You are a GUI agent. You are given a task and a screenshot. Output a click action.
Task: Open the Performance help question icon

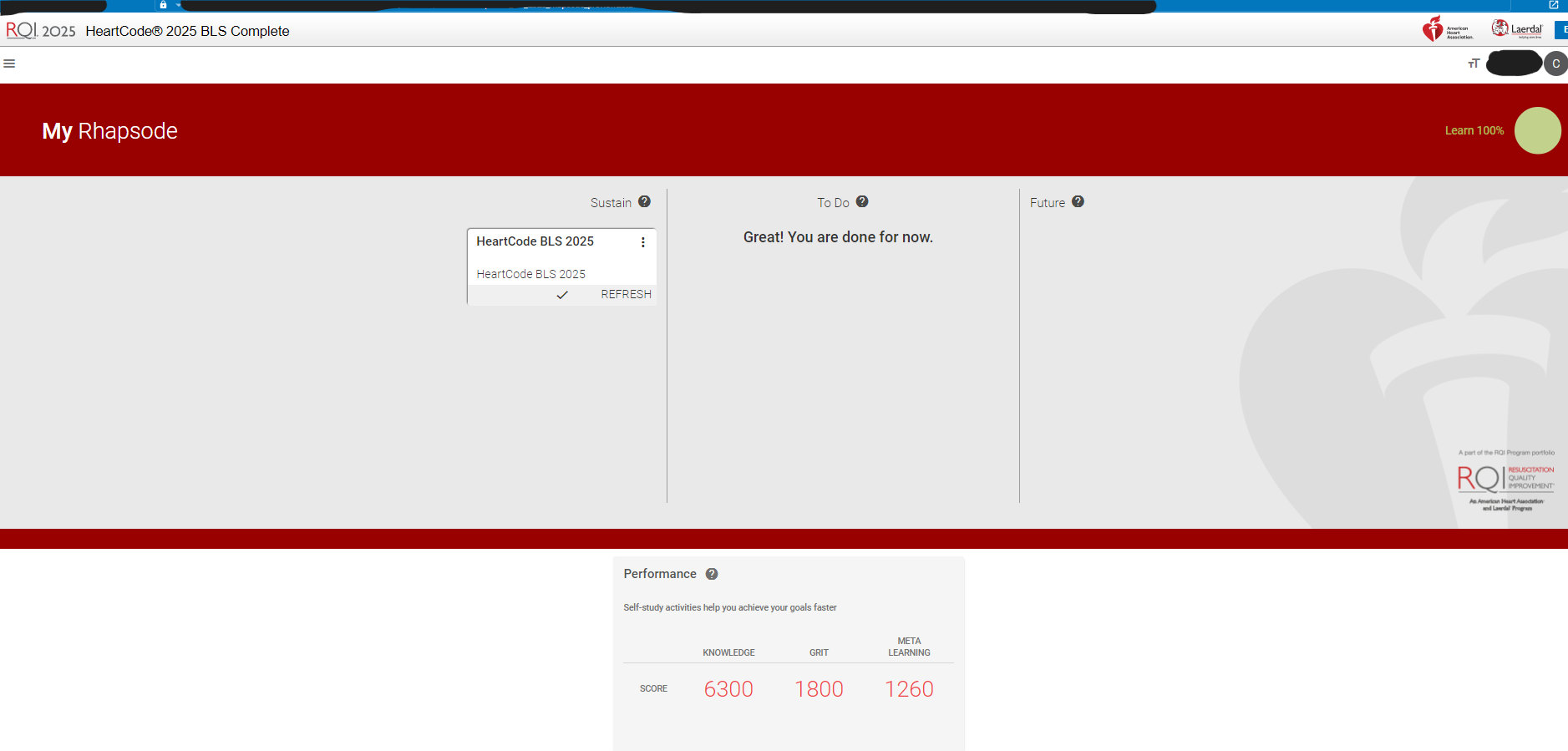pos(712,574)
